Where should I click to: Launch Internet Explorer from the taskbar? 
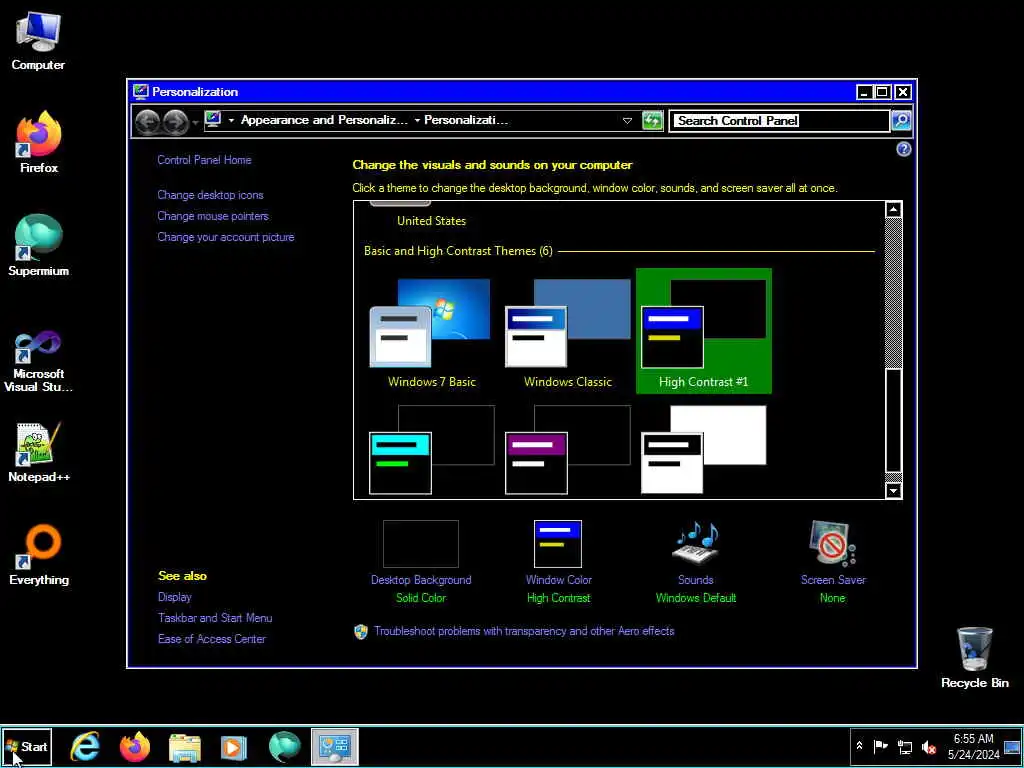point(86,746)
